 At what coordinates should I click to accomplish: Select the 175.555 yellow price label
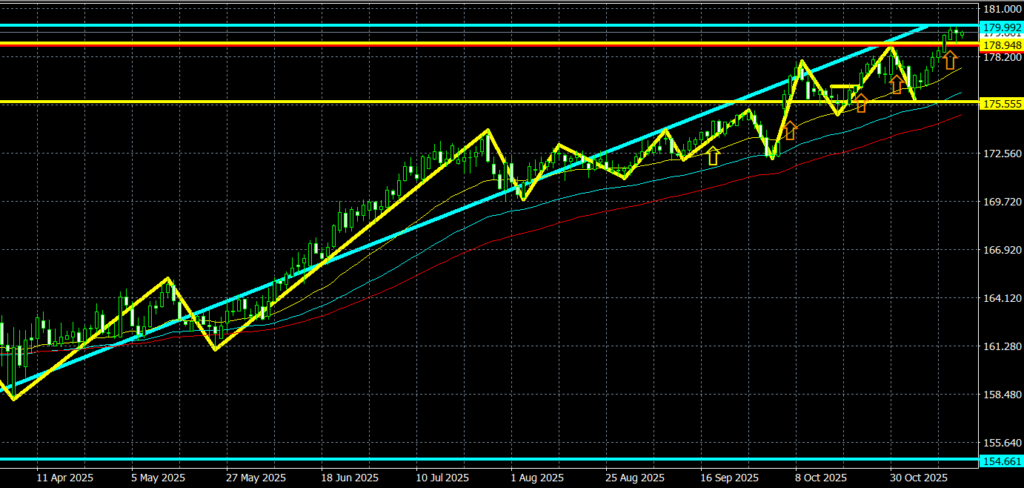[x=1001, y=103]
